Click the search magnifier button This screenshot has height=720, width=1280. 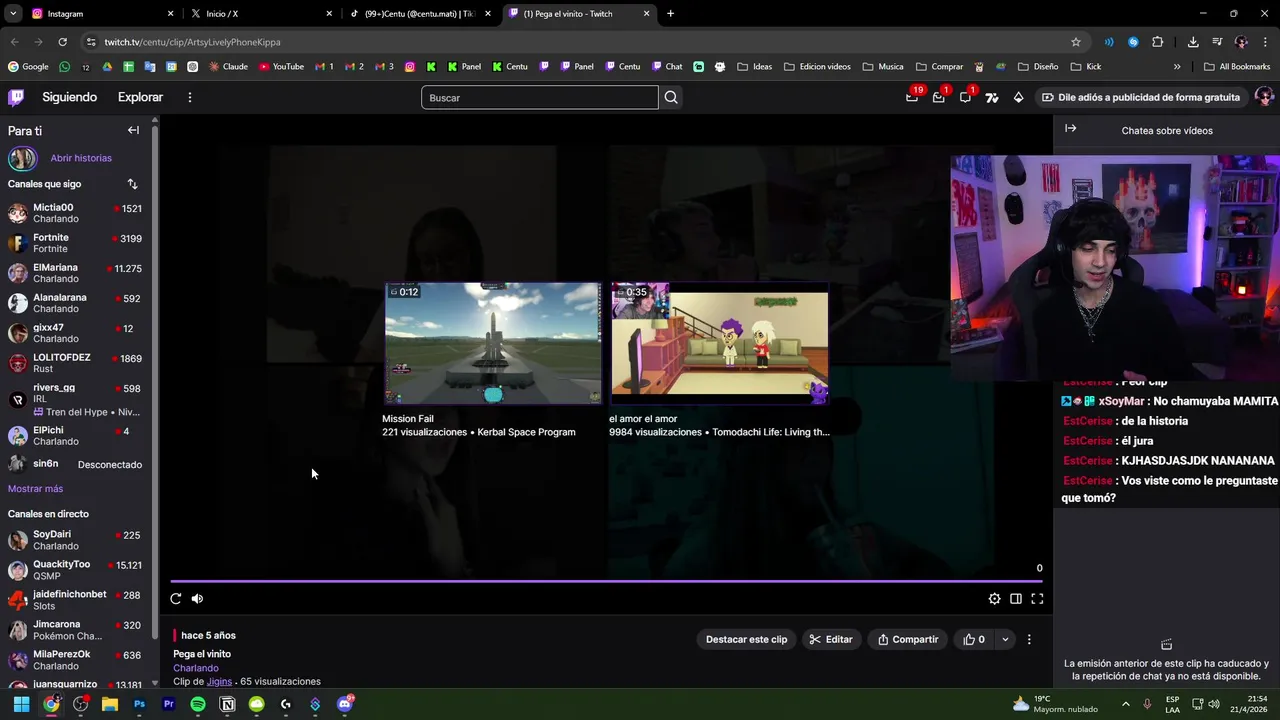pyautogui.click(x=671, y=97)
